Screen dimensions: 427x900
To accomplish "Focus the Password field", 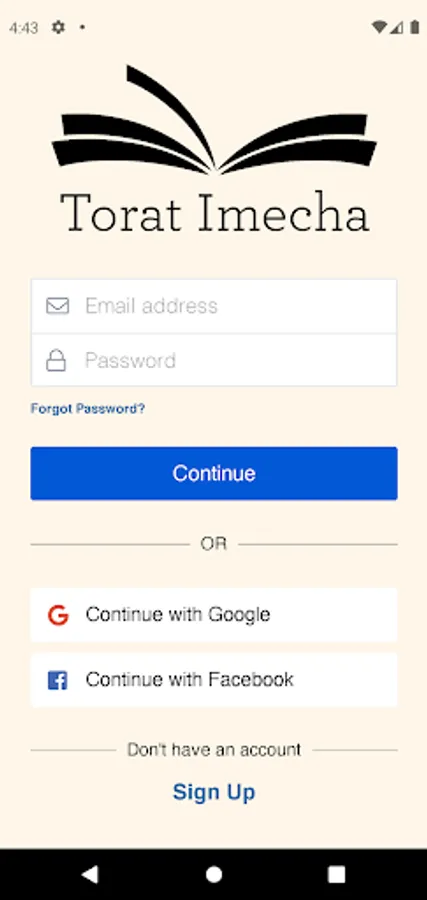I will 214,360.
